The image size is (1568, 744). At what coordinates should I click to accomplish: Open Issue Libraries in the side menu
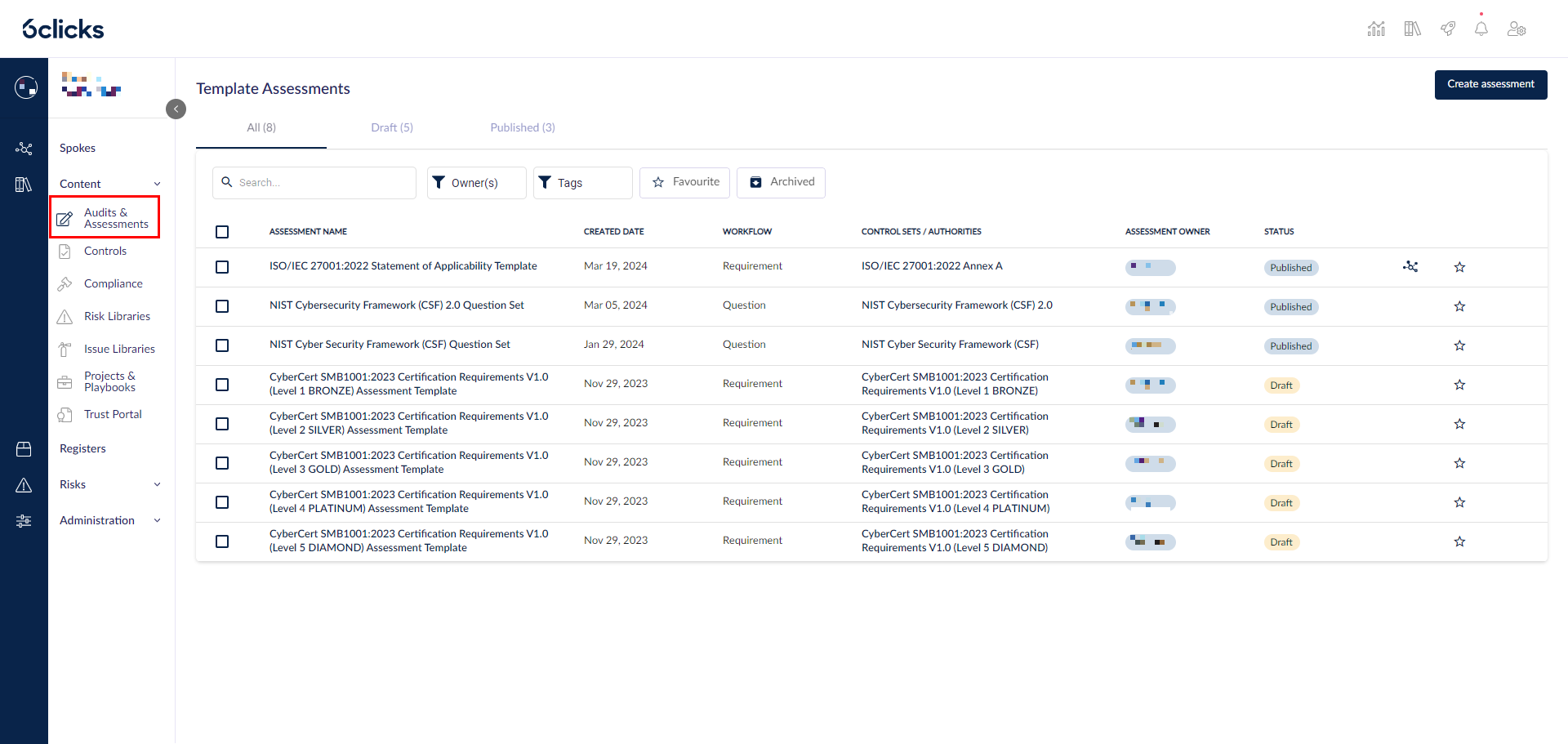(119, 350)
